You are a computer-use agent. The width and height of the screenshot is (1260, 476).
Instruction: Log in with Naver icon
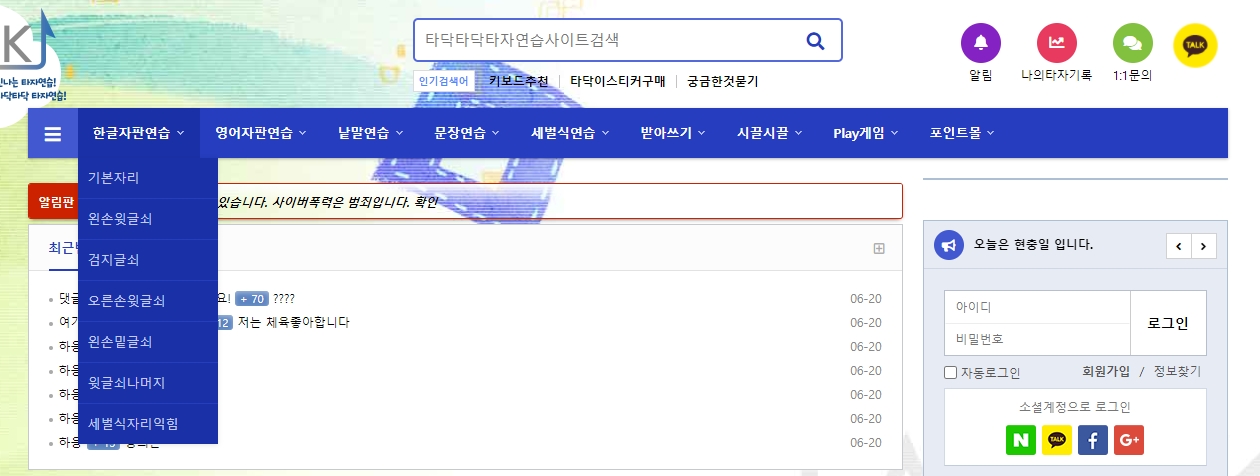1021,440
